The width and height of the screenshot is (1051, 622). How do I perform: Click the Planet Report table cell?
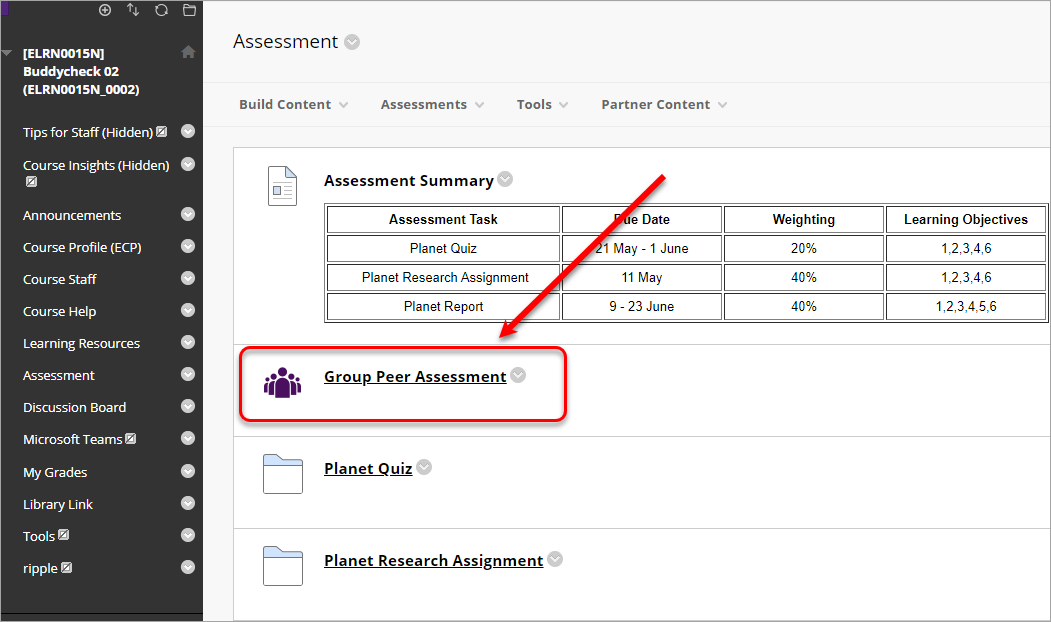443,306
